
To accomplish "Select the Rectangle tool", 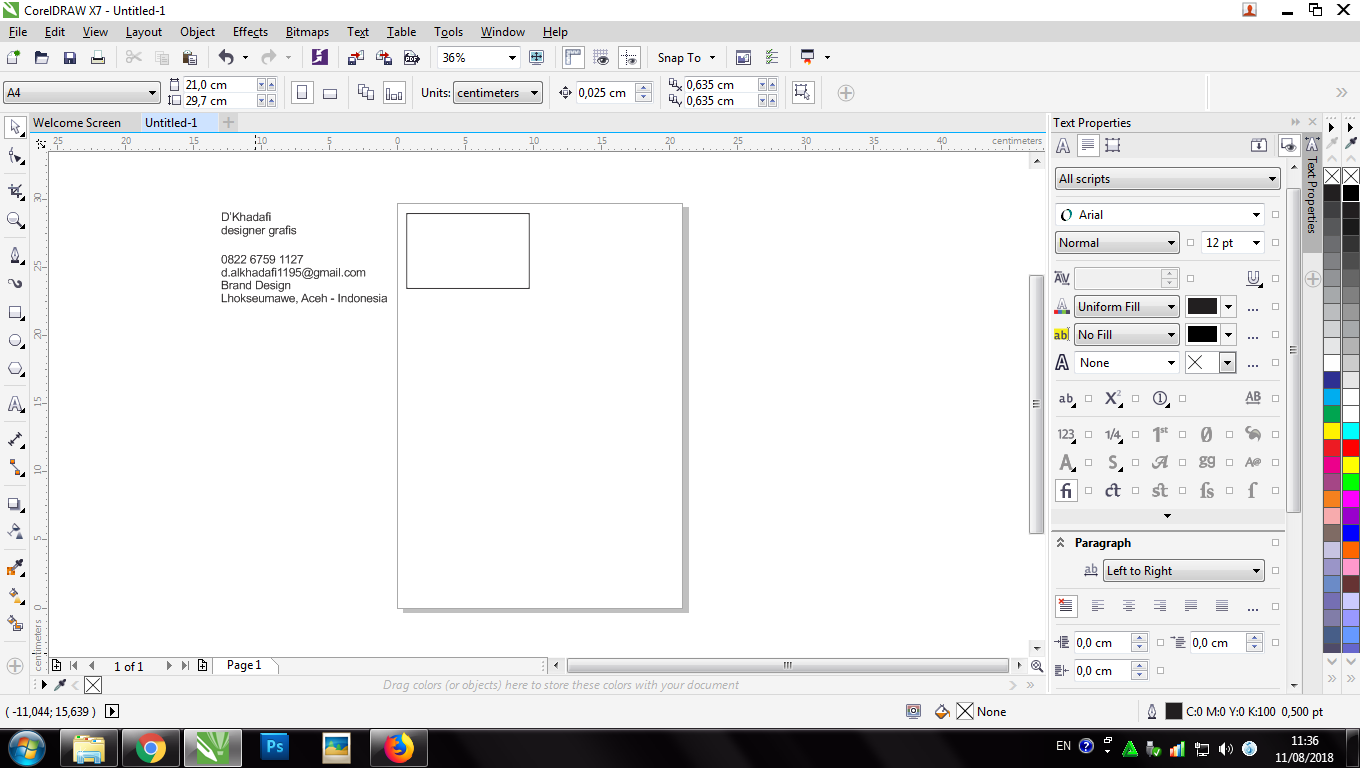I will coord(16,312).
